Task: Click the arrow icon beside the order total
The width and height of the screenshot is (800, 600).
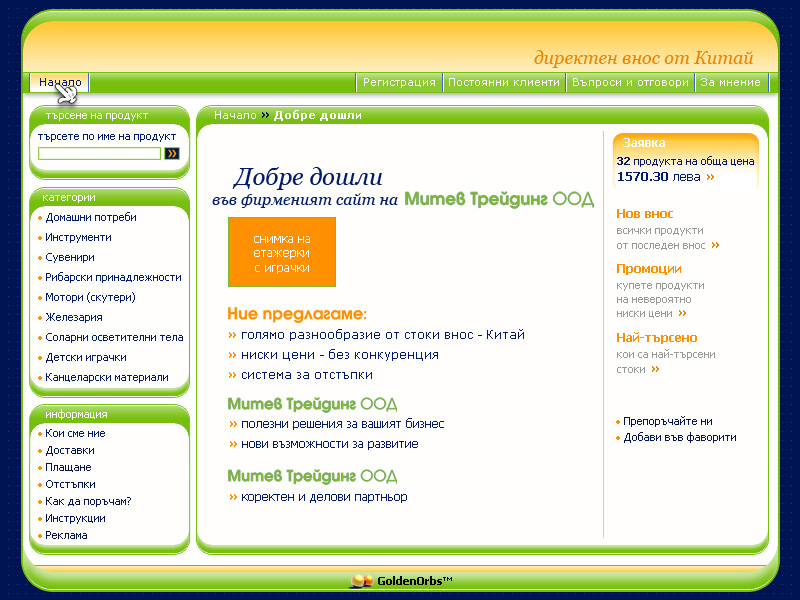Action: [710, 177]
